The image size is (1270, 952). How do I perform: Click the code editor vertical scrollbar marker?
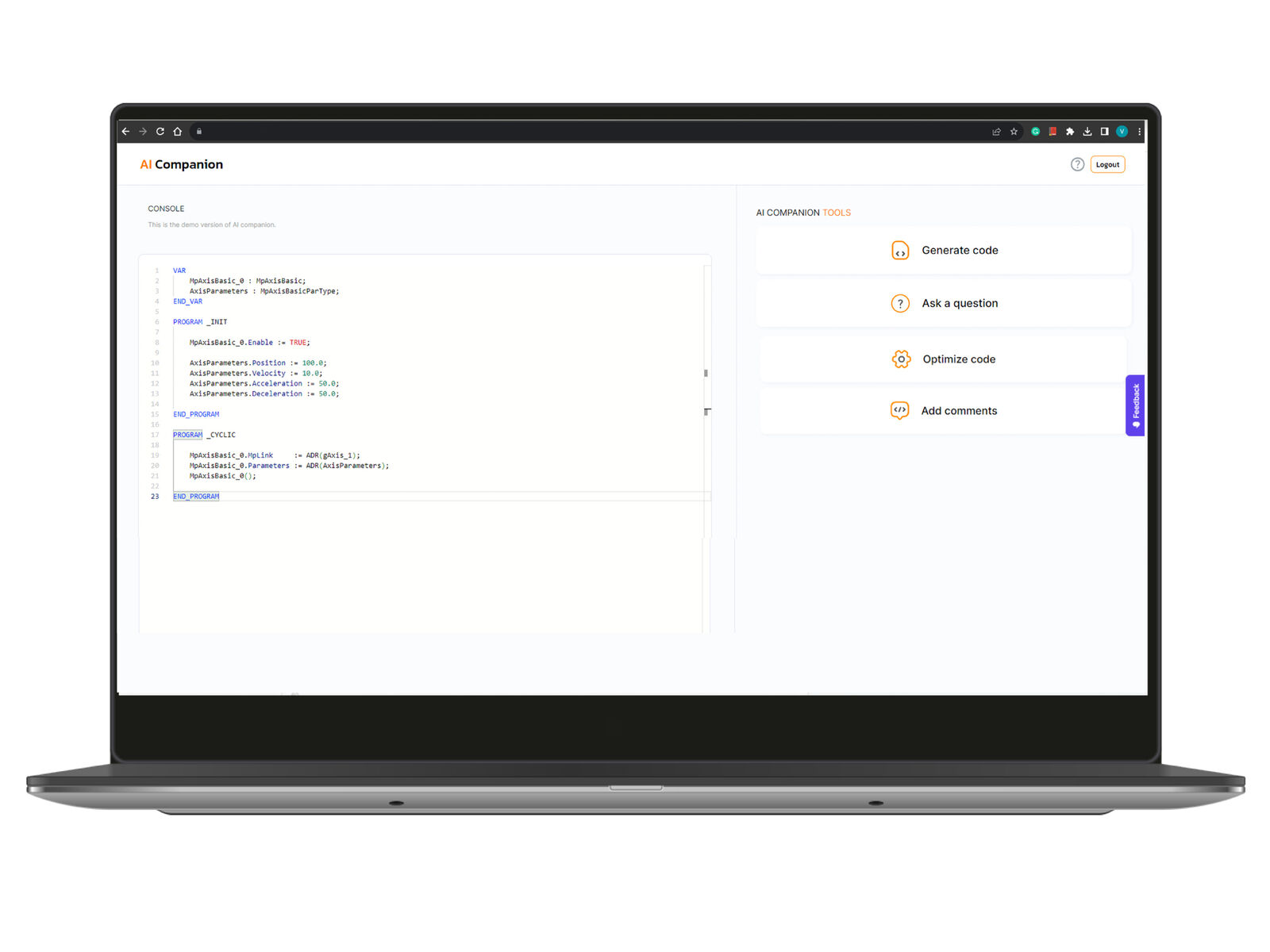tap(706, 373)
